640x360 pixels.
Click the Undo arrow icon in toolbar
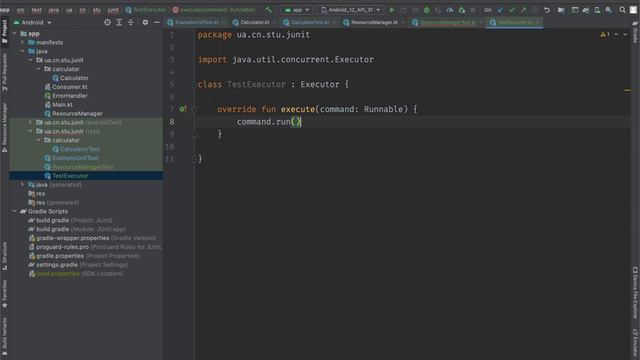[x=547, y=10]
